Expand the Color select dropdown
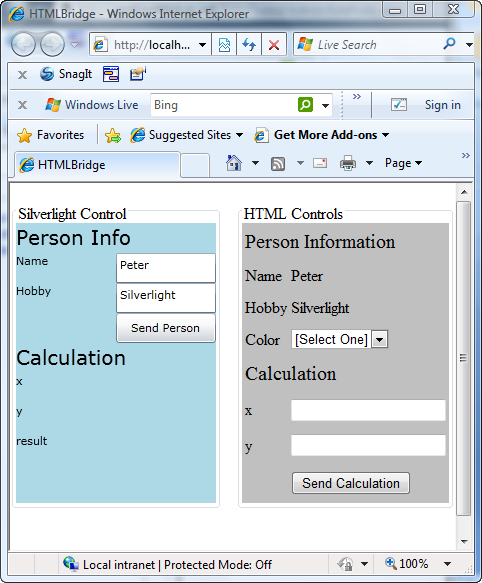 379,339
